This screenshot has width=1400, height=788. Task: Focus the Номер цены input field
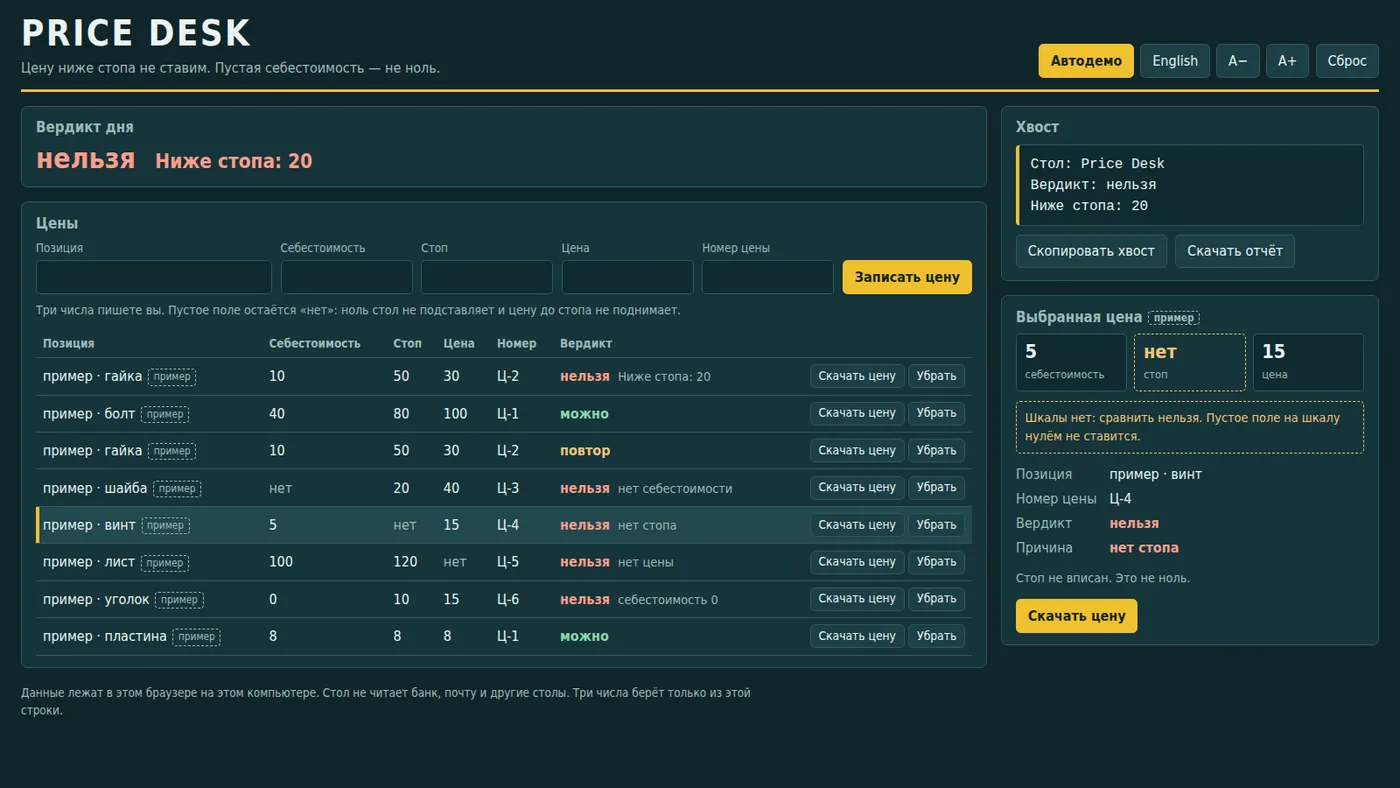[x=768, y=277]
